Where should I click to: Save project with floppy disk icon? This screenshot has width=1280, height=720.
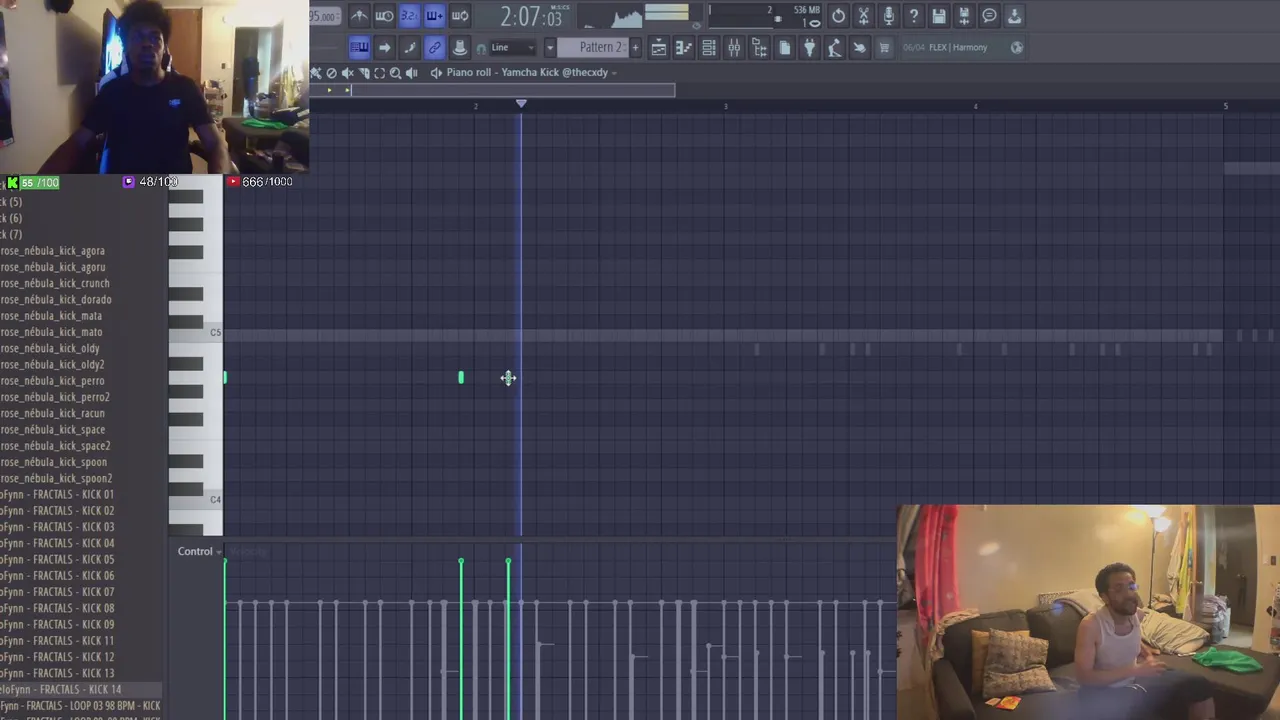pos(938,16)
